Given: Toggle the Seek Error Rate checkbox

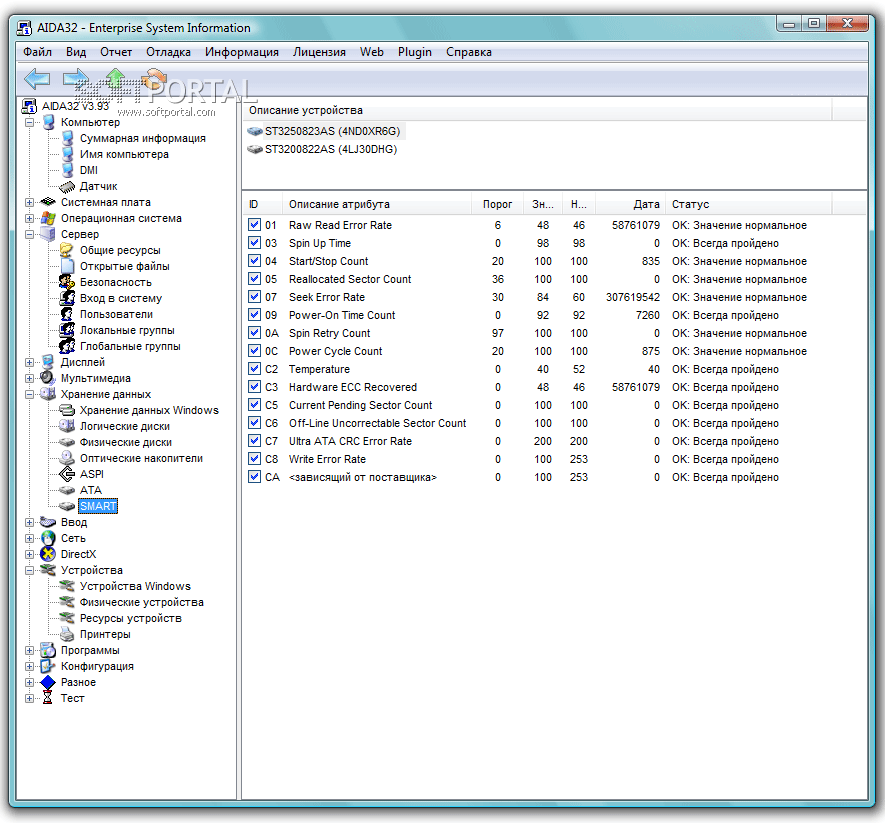Looking at the screenshot, I should [255, 297].
